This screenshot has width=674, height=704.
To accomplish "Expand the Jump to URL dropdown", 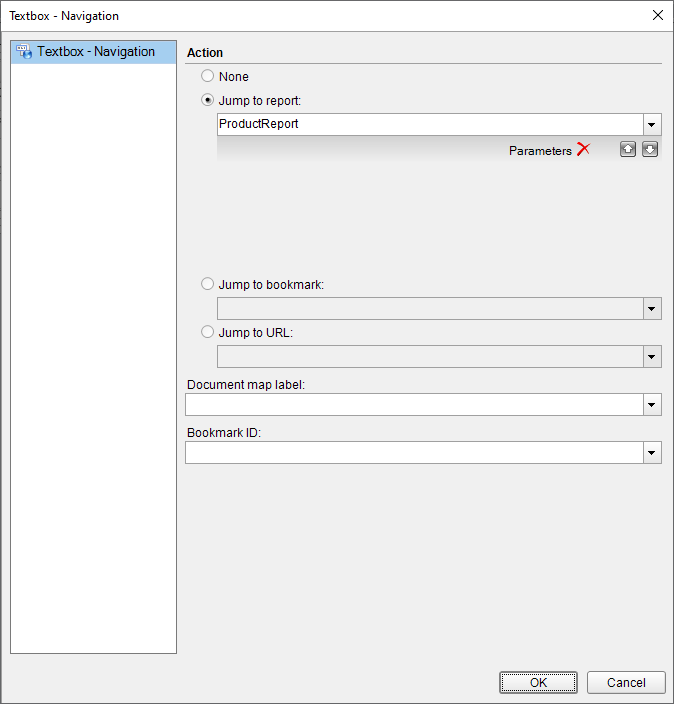I will click(x=652, y=356).
